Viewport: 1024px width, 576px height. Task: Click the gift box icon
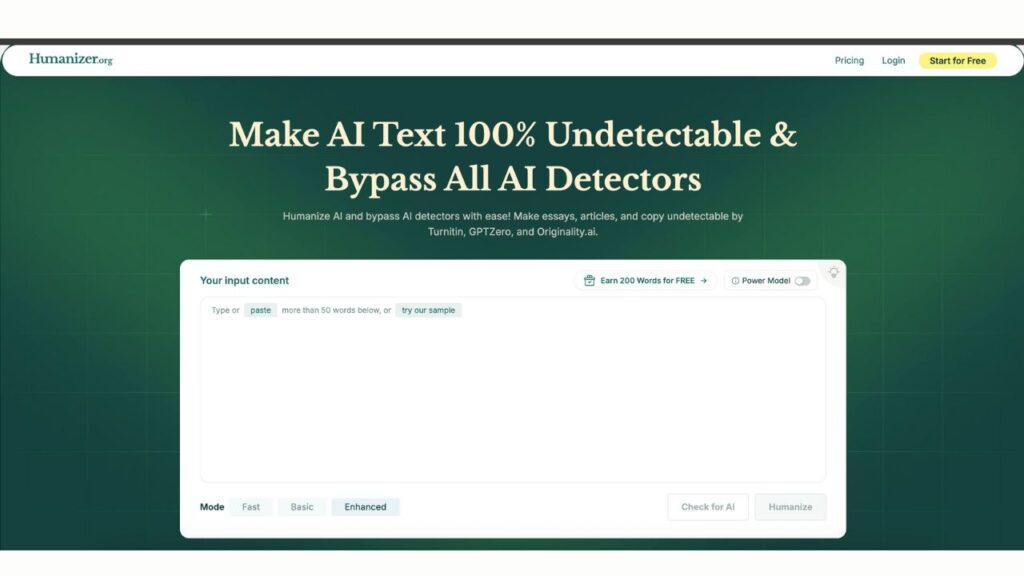[x=590, y=281]
